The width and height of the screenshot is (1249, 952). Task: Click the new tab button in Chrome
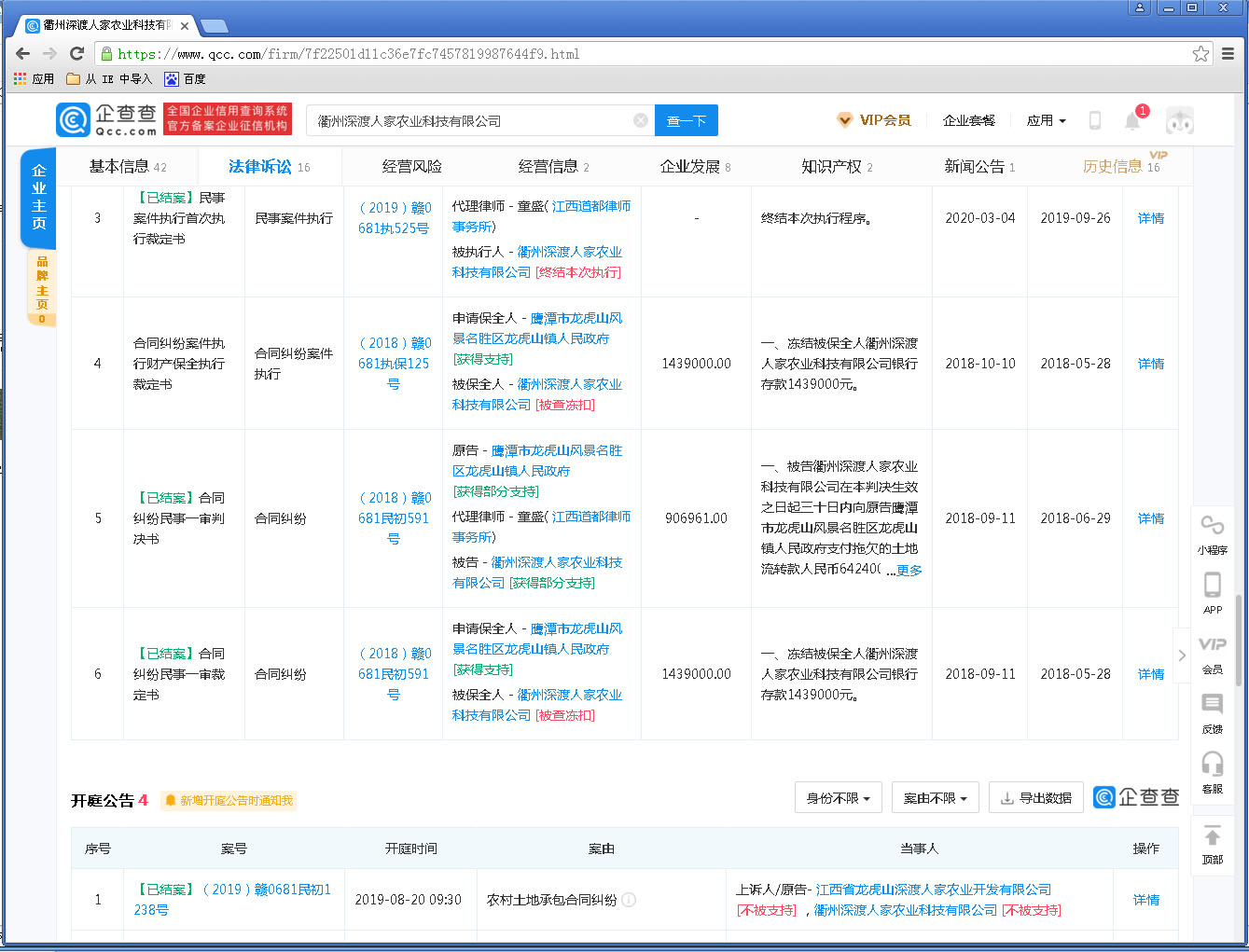[215, 26]
